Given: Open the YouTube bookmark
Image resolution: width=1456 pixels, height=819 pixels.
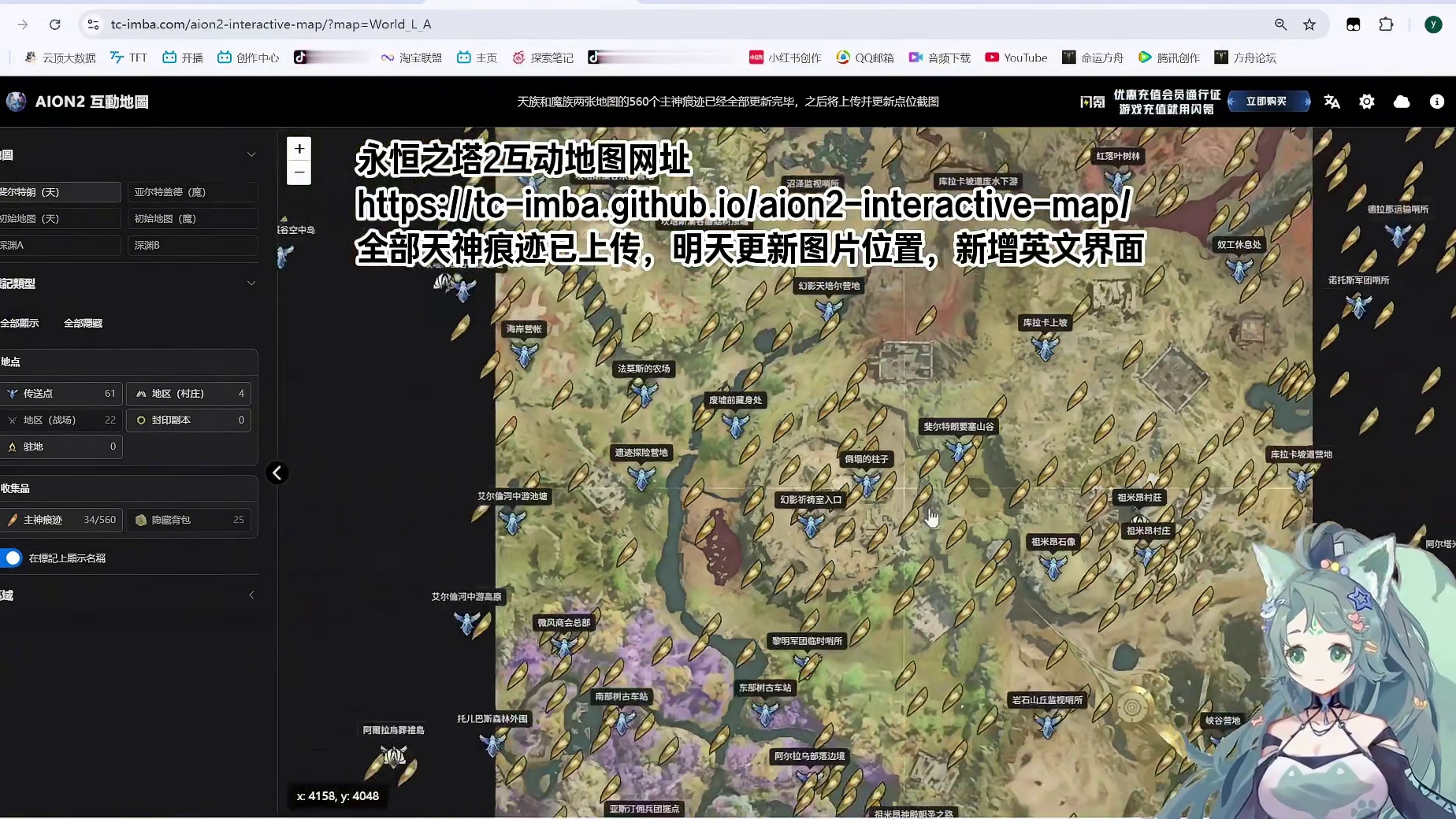Looking at the screenshot, I should point(1016,57).
